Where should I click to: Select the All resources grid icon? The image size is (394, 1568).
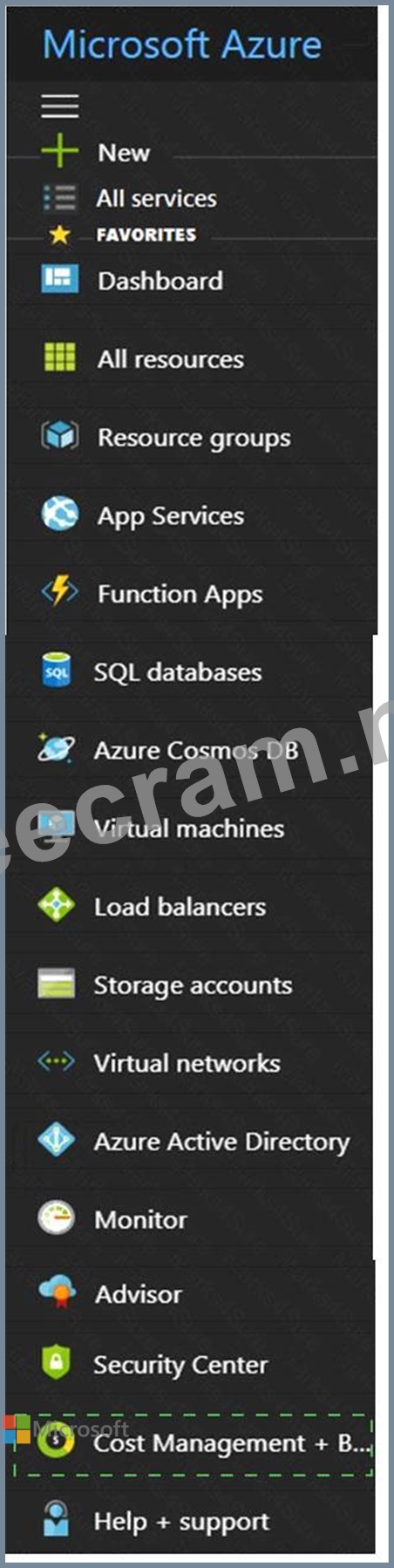59,358
